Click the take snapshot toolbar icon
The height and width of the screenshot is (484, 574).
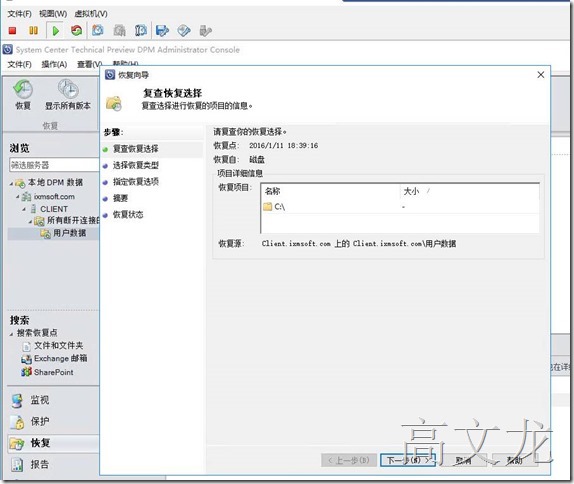click(98, 30)
